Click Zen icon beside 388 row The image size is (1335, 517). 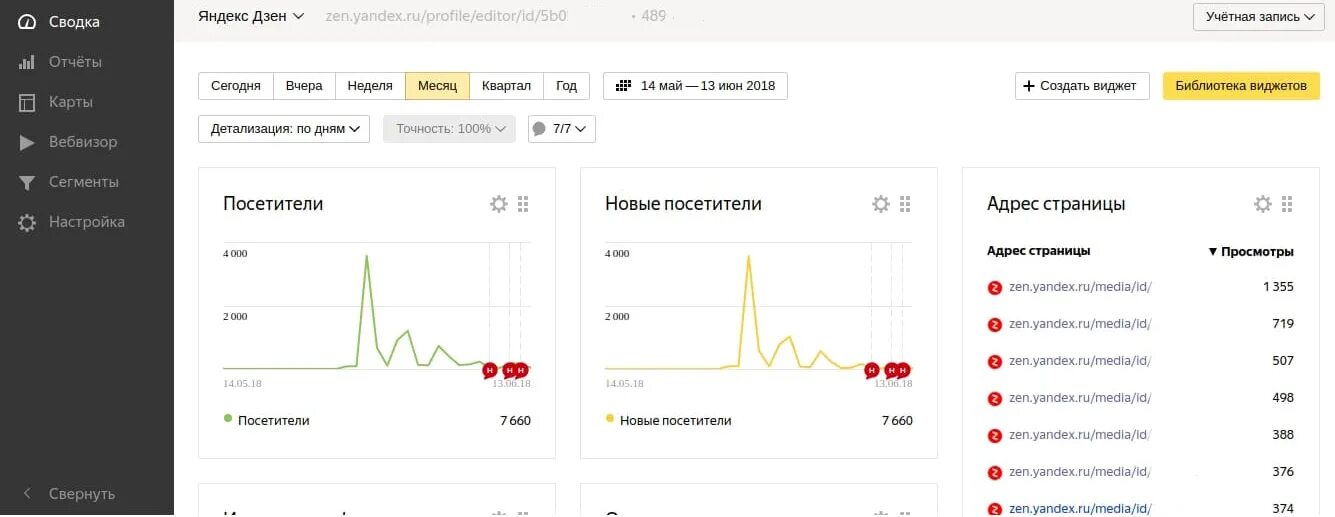(995, 436)
